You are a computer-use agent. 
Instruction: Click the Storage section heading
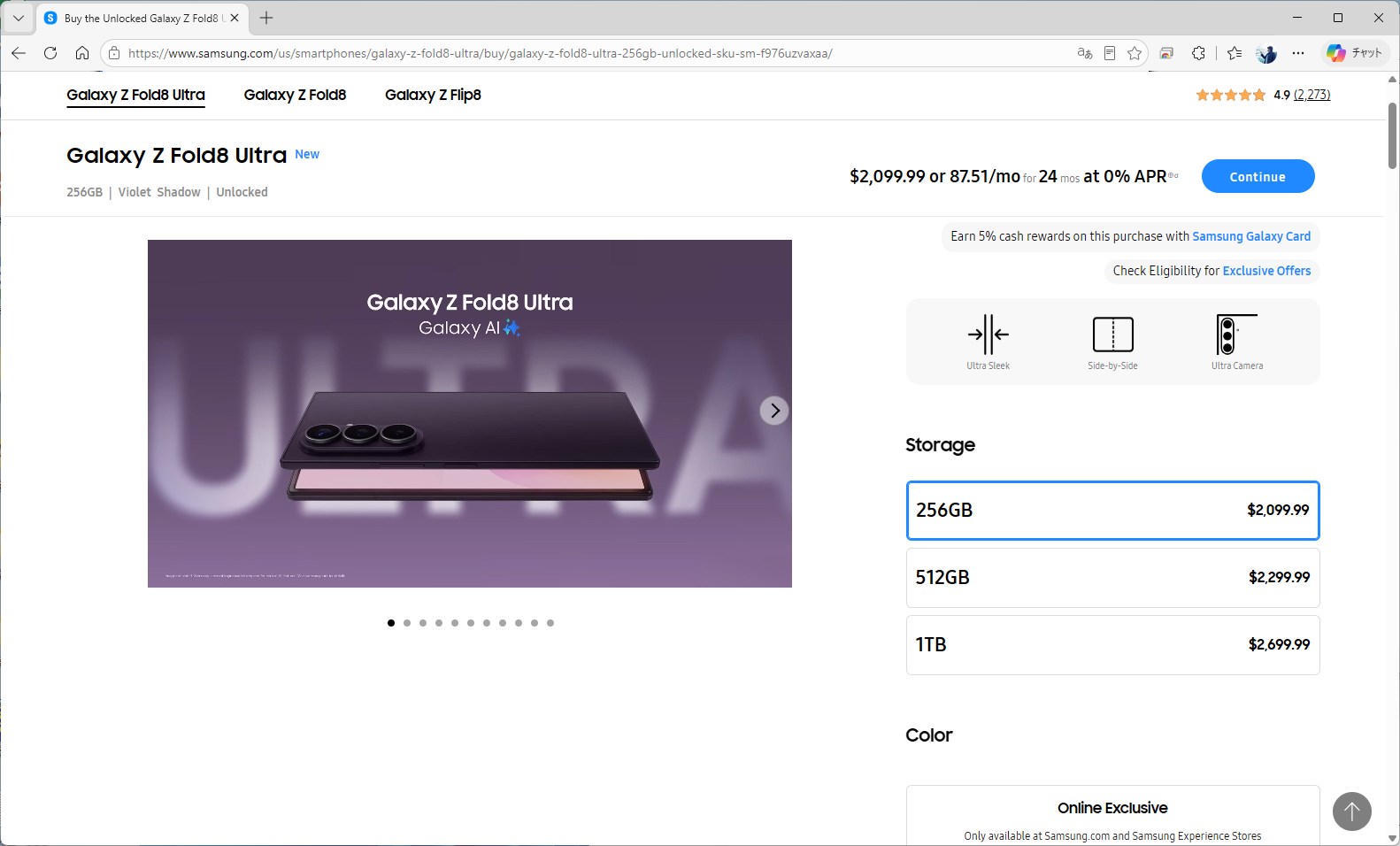[940, 445]
